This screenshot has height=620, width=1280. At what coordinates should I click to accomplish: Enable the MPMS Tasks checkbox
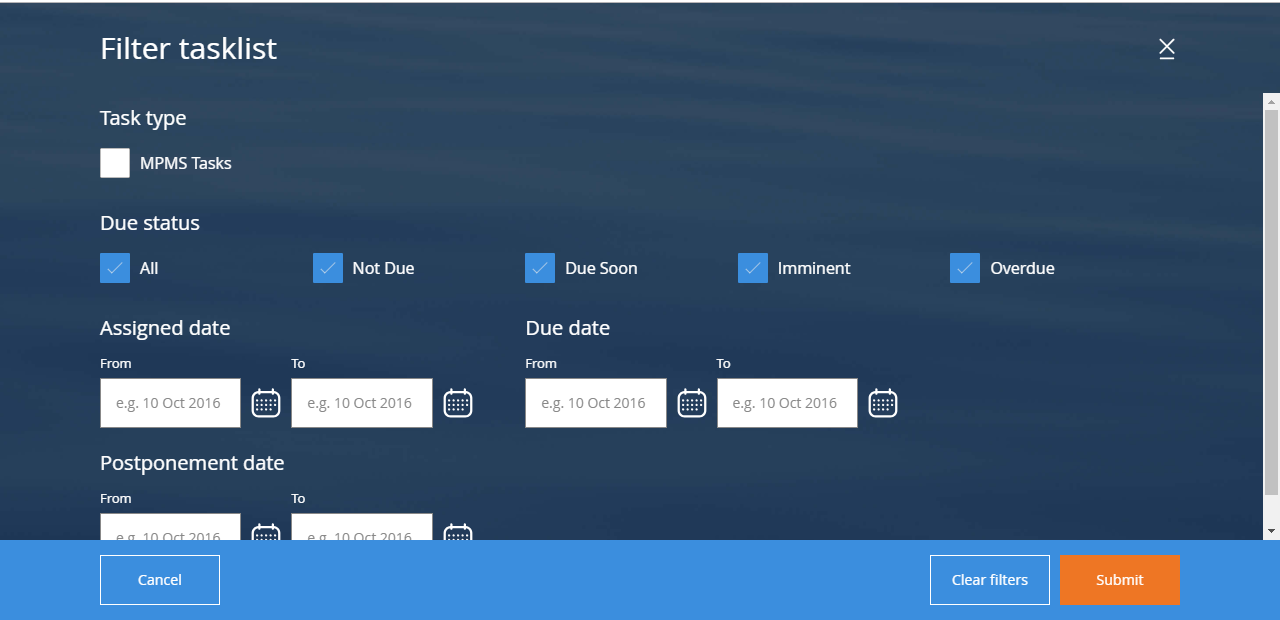(x=115, y=163)
